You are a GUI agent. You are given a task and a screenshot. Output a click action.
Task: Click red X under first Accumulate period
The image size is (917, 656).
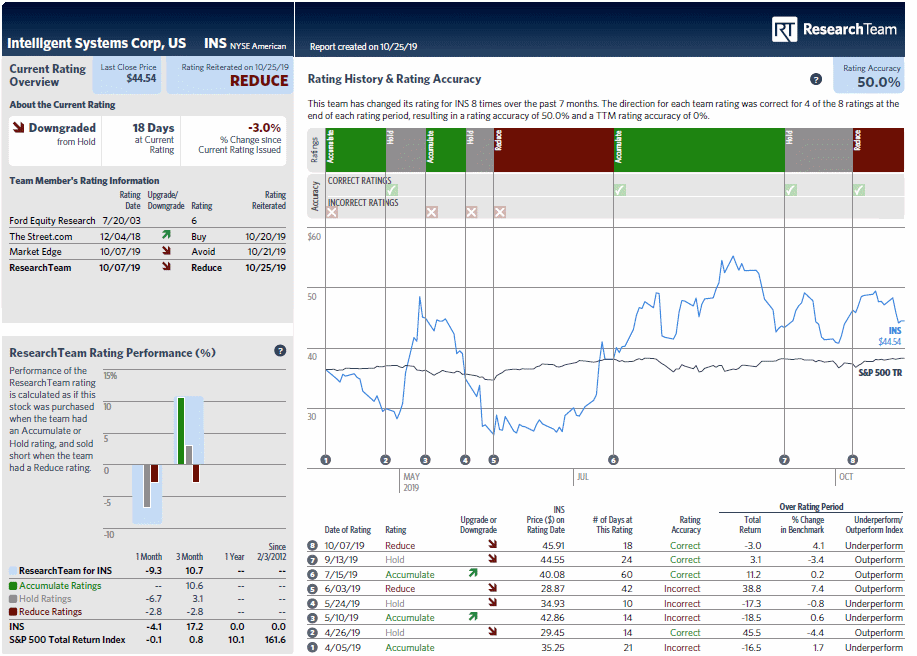point(332,212)
